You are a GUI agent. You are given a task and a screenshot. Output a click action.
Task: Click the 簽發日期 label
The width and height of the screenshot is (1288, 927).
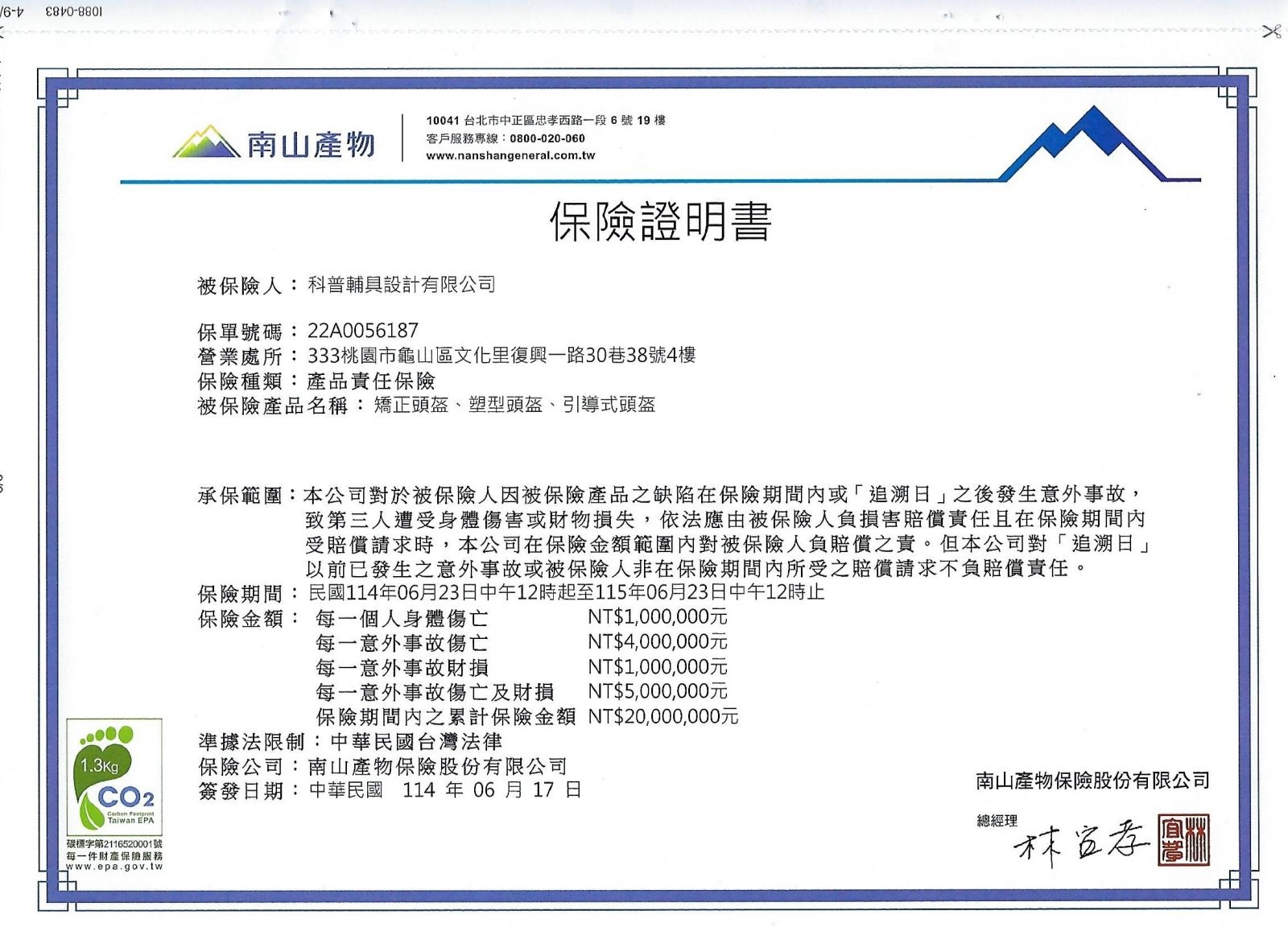point(240,791)
